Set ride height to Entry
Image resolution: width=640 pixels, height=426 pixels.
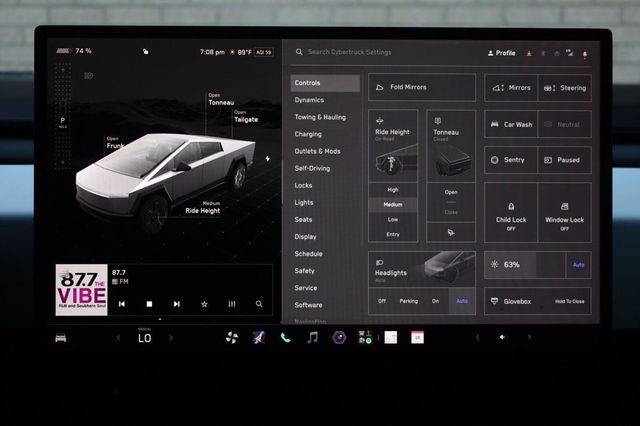point(393,235)
